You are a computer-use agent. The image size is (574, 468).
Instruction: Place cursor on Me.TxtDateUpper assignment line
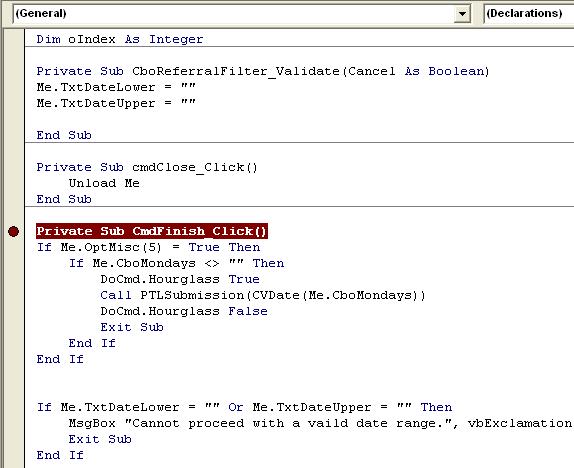[x=116, y=103]
